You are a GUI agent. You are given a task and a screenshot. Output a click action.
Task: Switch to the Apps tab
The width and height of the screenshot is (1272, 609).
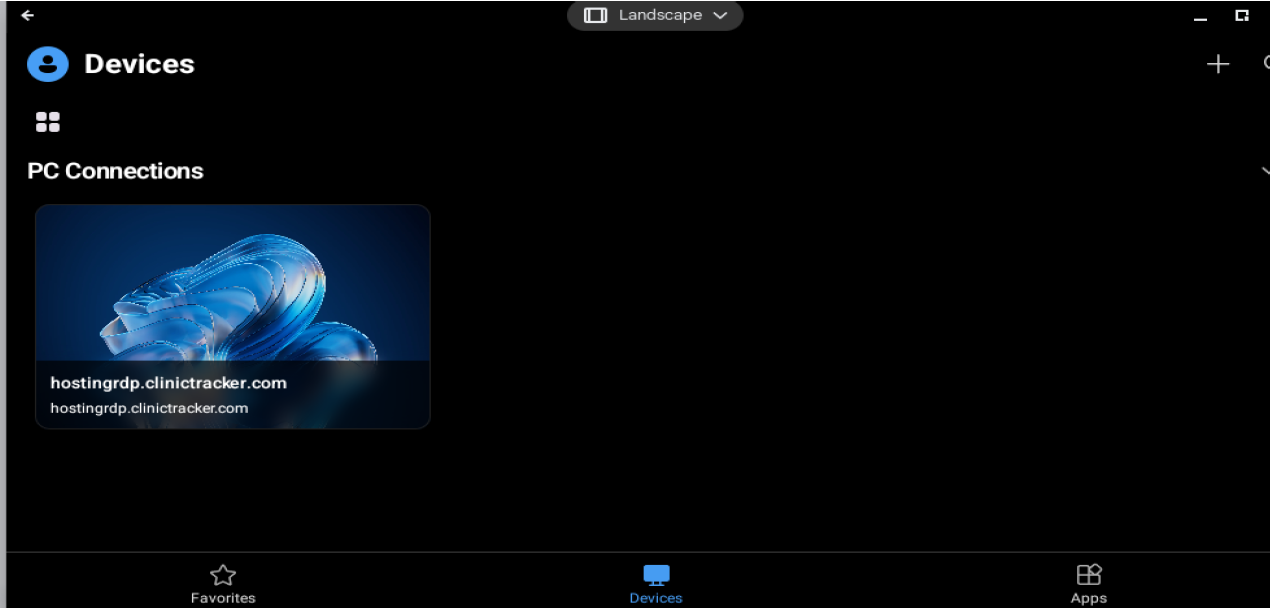[x=1089, y=584]
